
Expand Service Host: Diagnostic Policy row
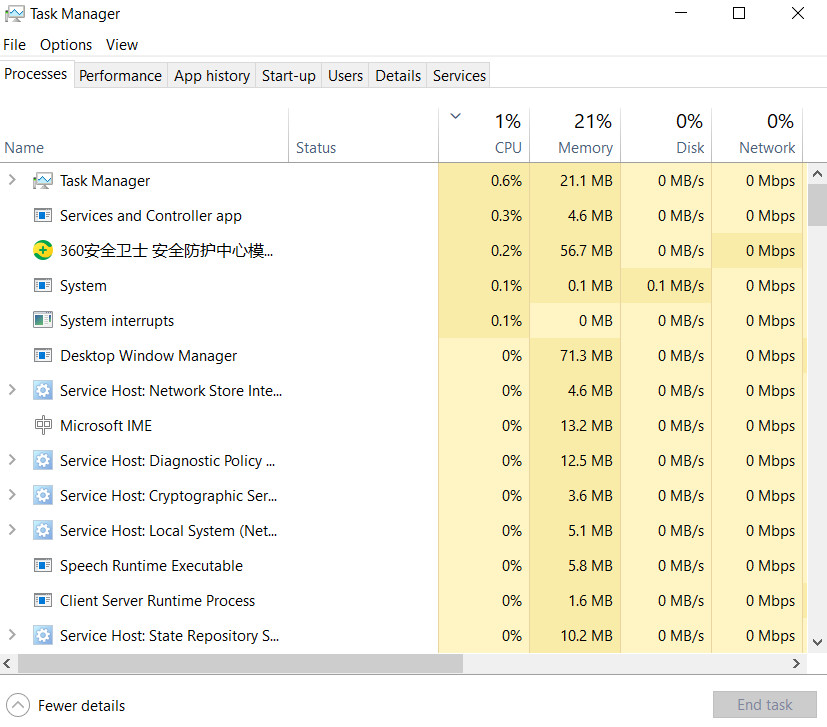12,460
